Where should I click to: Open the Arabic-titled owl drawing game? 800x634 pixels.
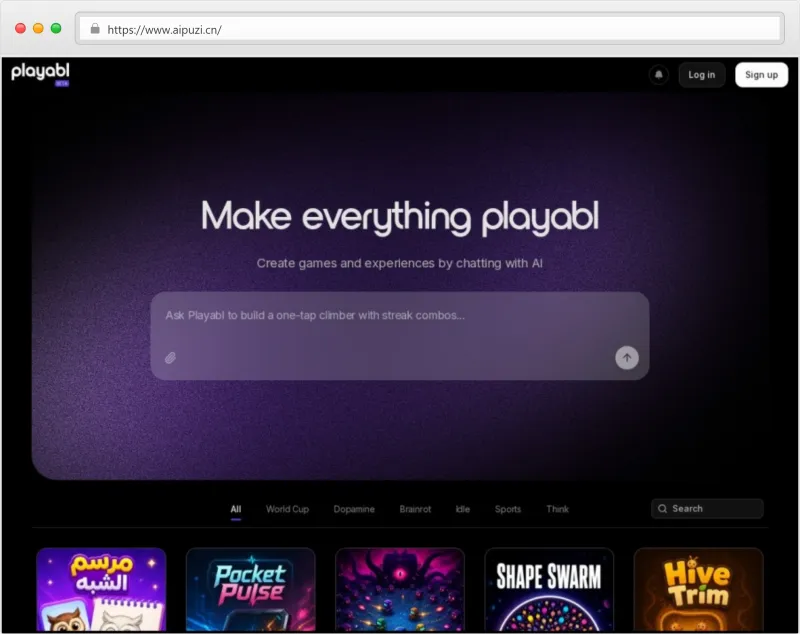(x=101, y=590)
